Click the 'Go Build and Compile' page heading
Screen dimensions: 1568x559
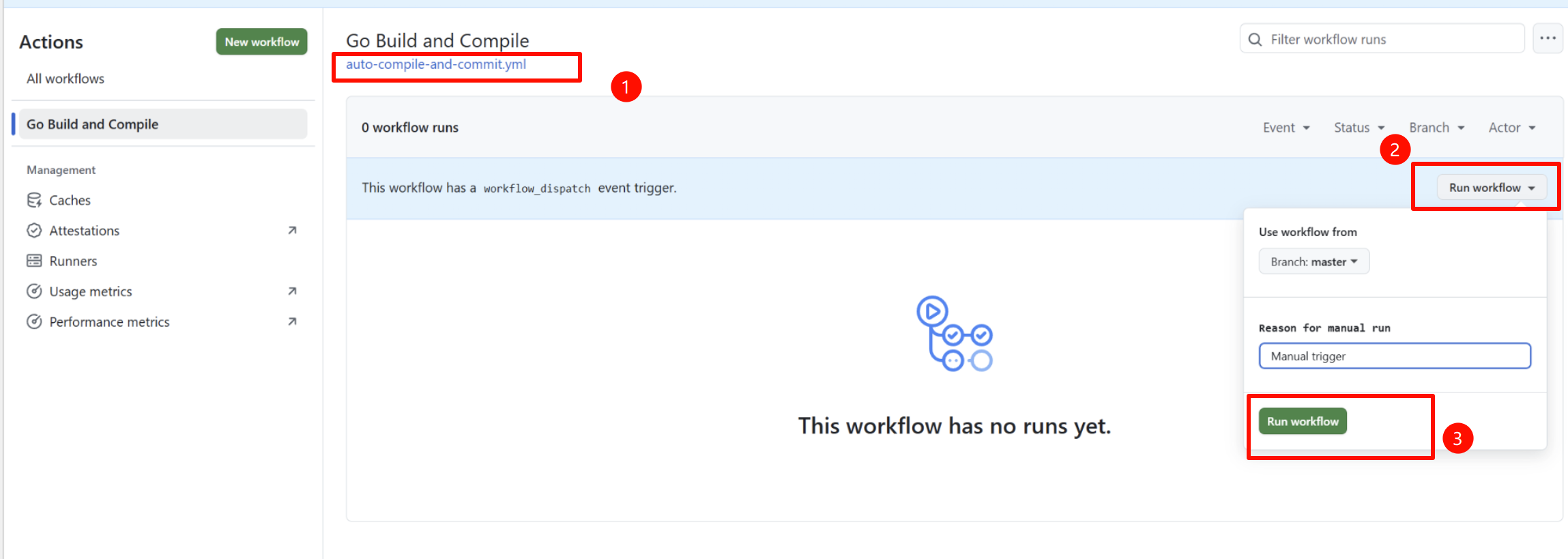click(x=437, y=41)
